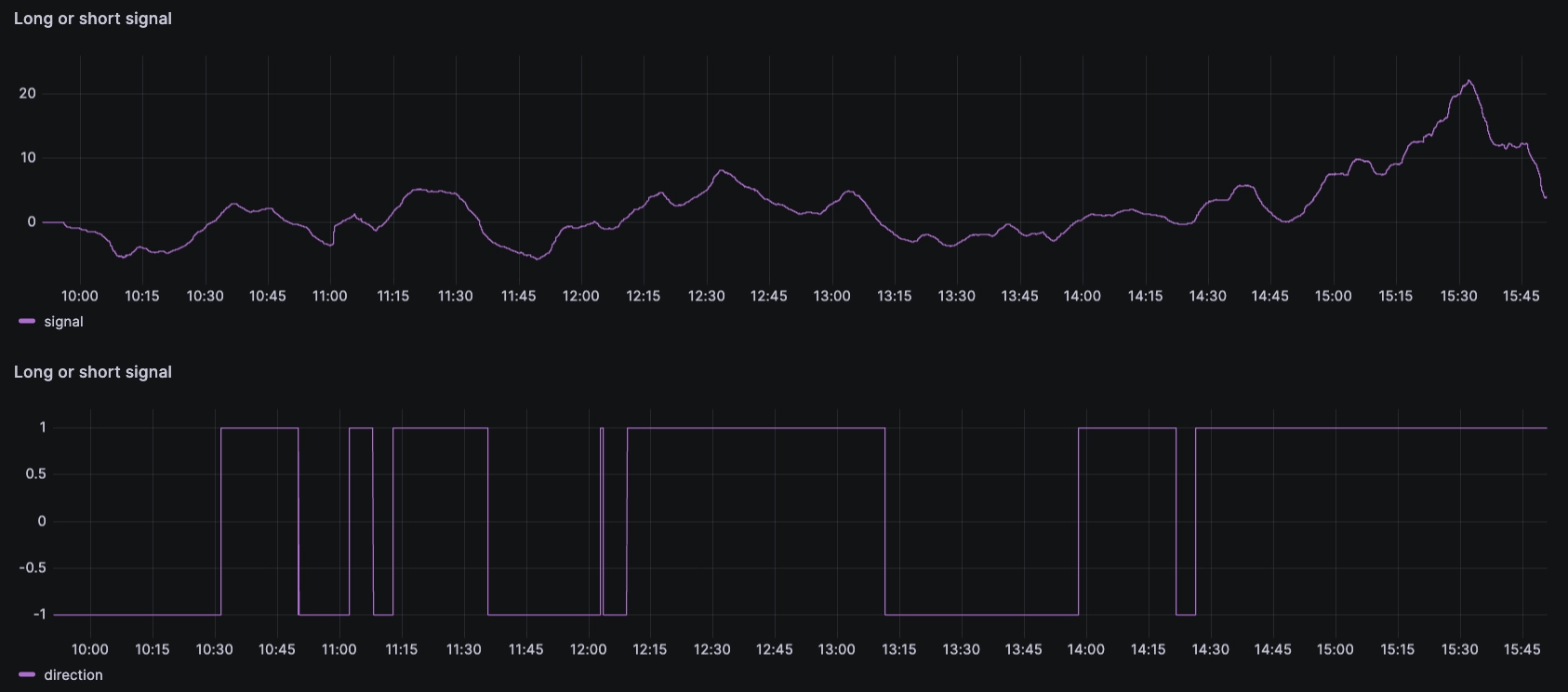The height and width of the screenshot is (692, 1568).
Task: Click the 10:00 time label in the signal chart
Action: [x=80, y=296]
